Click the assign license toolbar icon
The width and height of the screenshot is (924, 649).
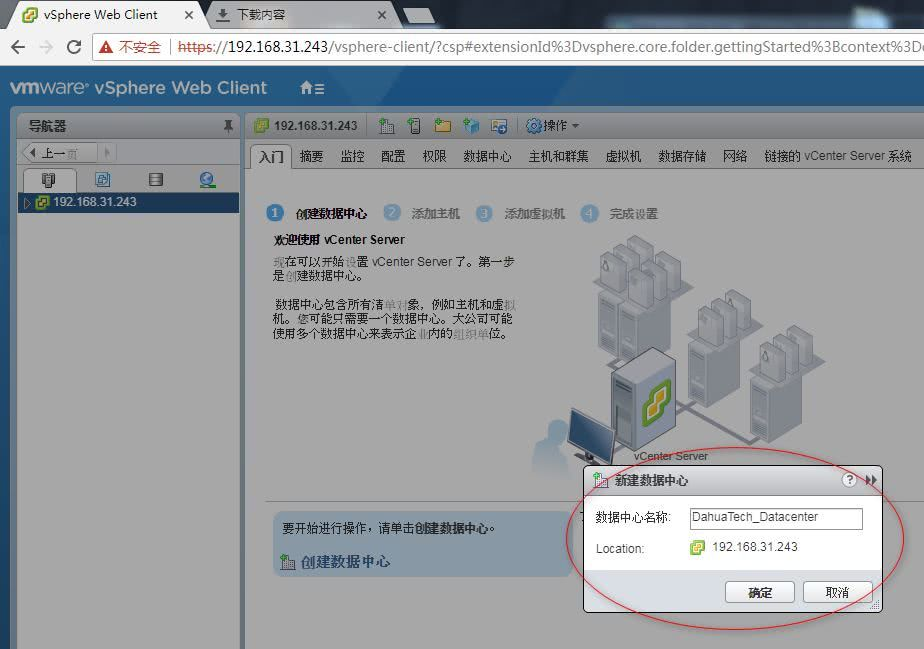499,127
